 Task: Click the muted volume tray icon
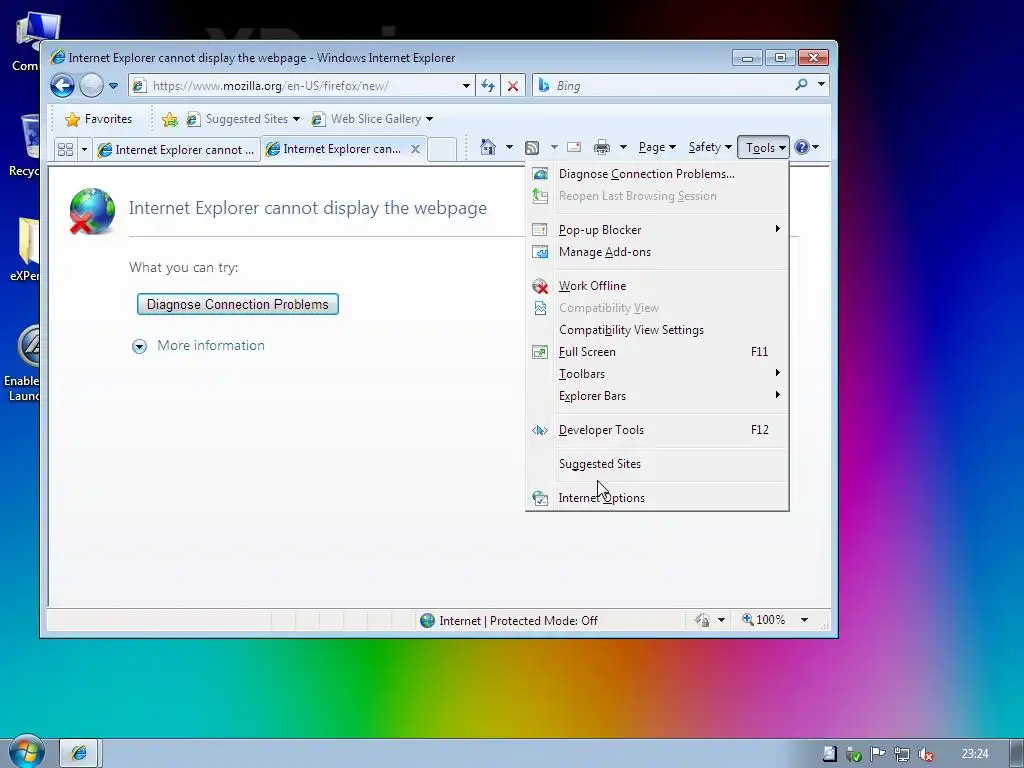[925, 754]
